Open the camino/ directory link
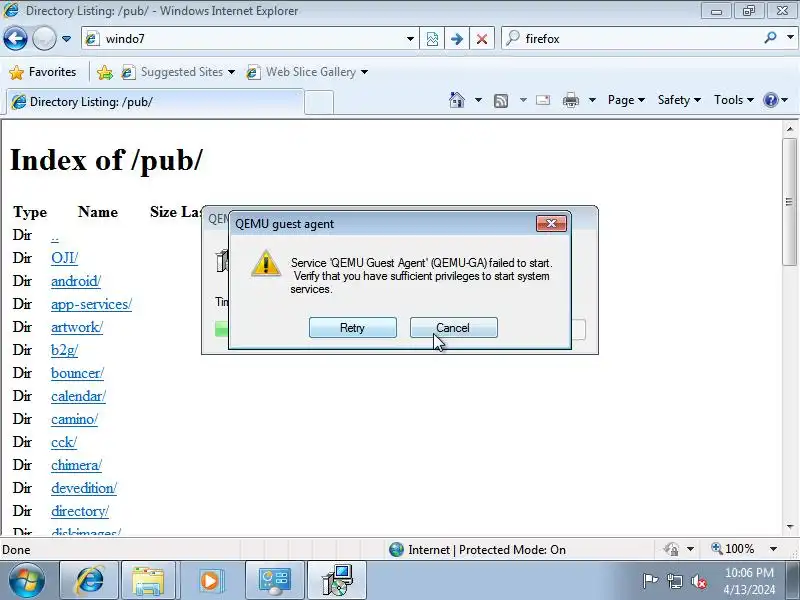 point(74,419)
